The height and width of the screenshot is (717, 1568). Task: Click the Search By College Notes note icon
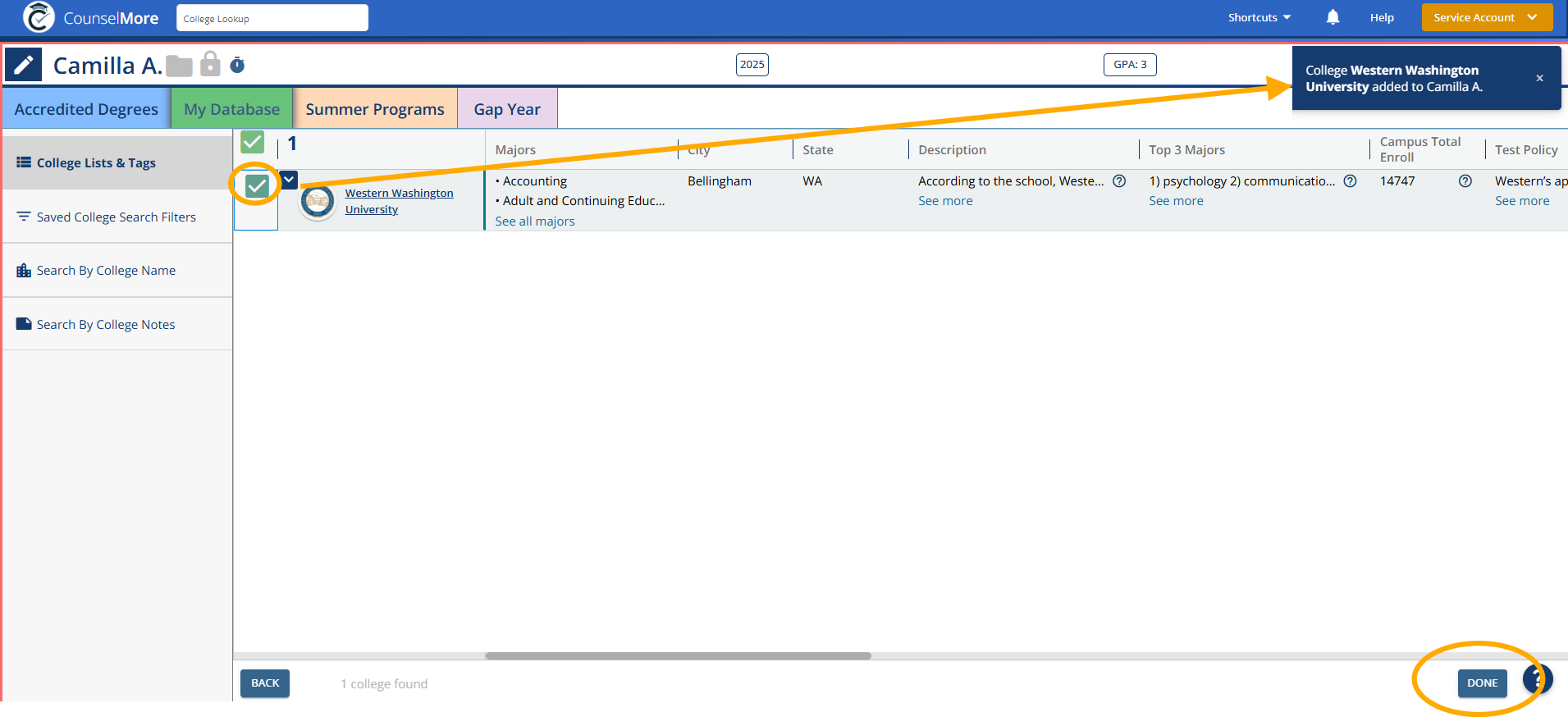point(24,324)
